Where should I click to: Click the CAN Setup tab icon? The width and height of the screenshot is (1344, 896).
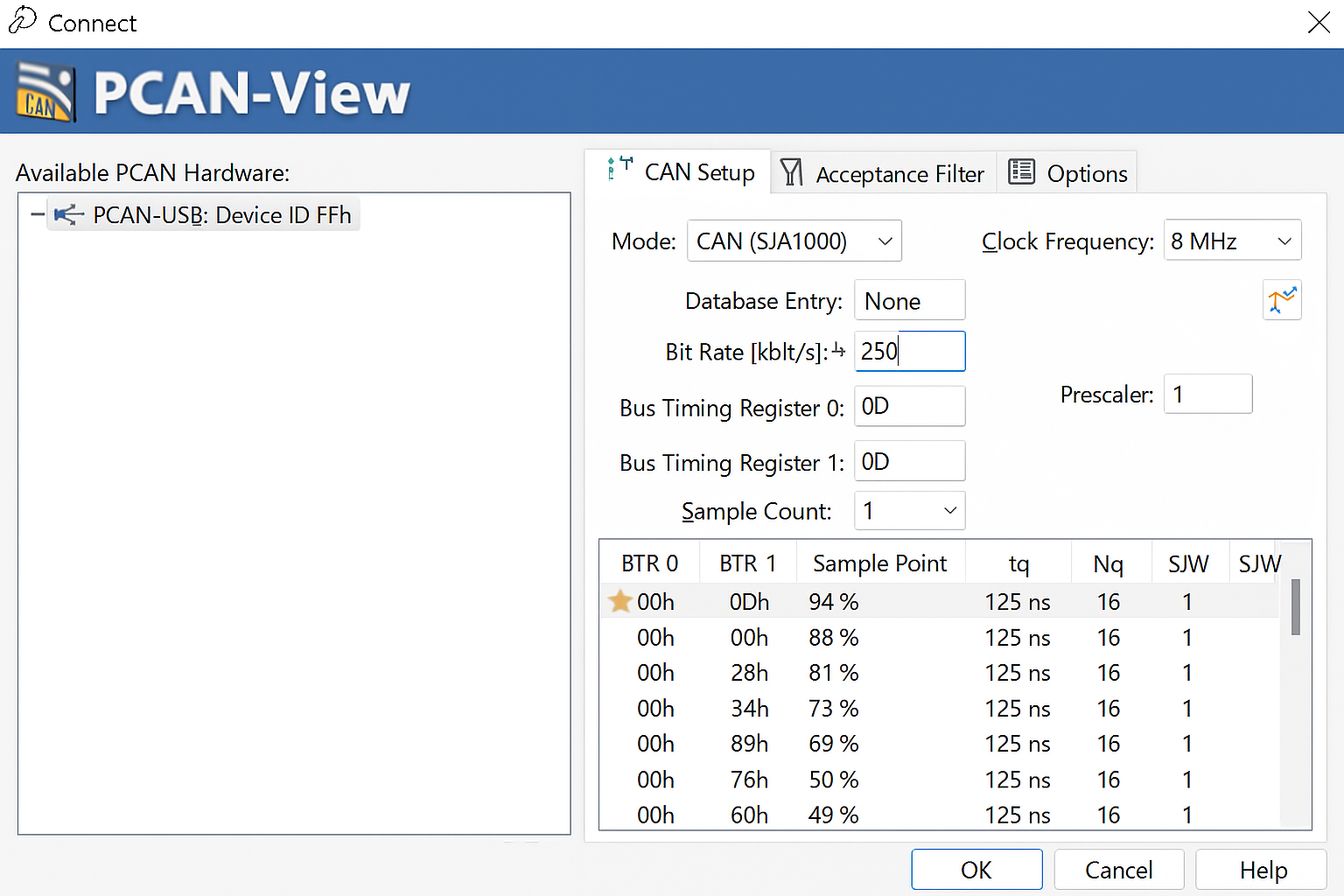point(620,167)
